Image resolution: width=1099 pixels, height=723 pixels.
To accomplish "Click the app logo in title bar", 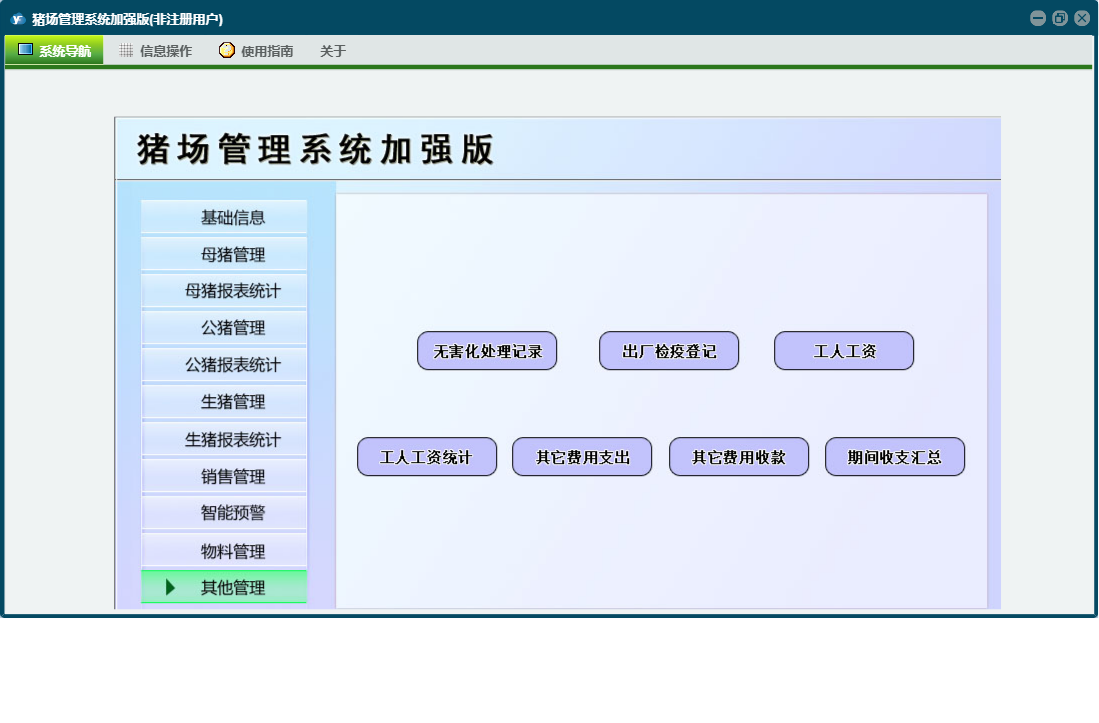I will click(x=17, y=18).
